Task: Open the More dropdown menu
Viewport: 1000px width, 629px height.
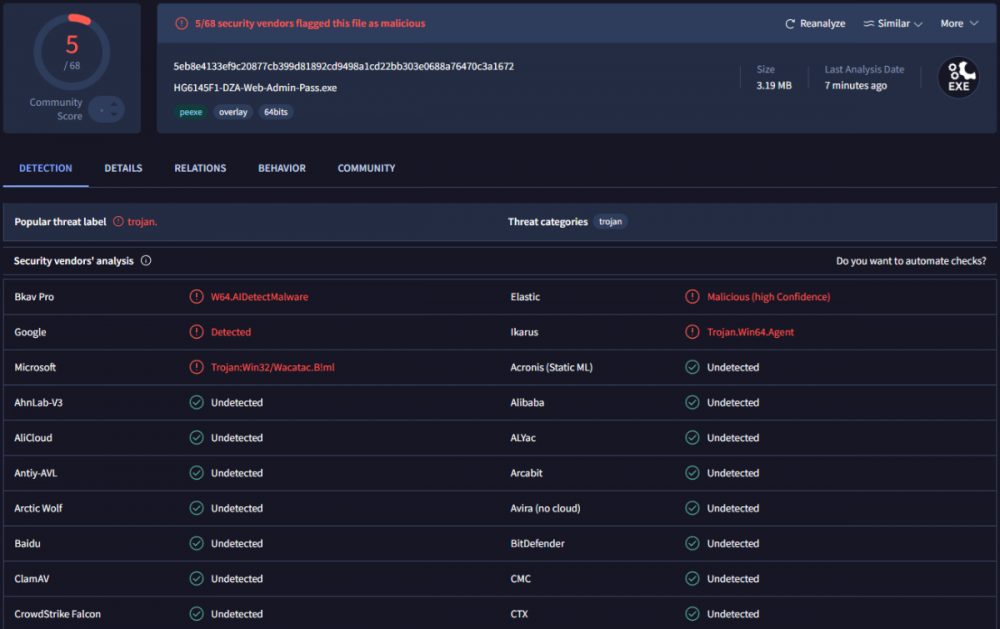Action: [x=958, y=23]
